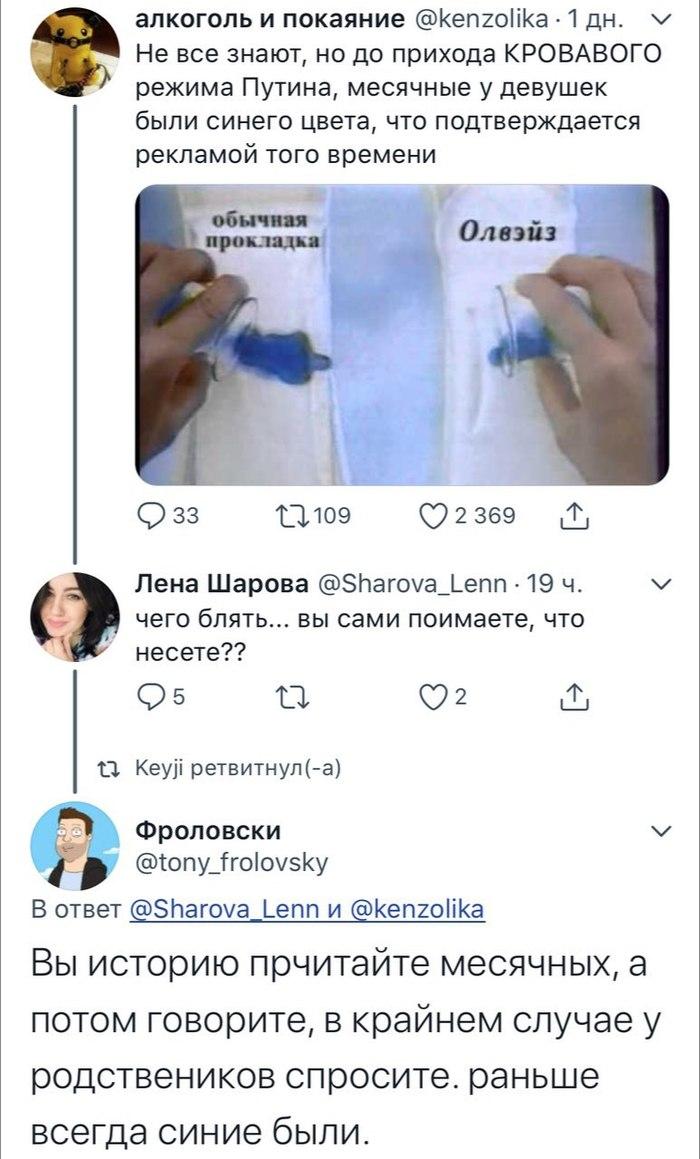Viewport: 700px width, 1159px height.
Task: Share Лена Шарова's tweet
Action: point(574,698)
